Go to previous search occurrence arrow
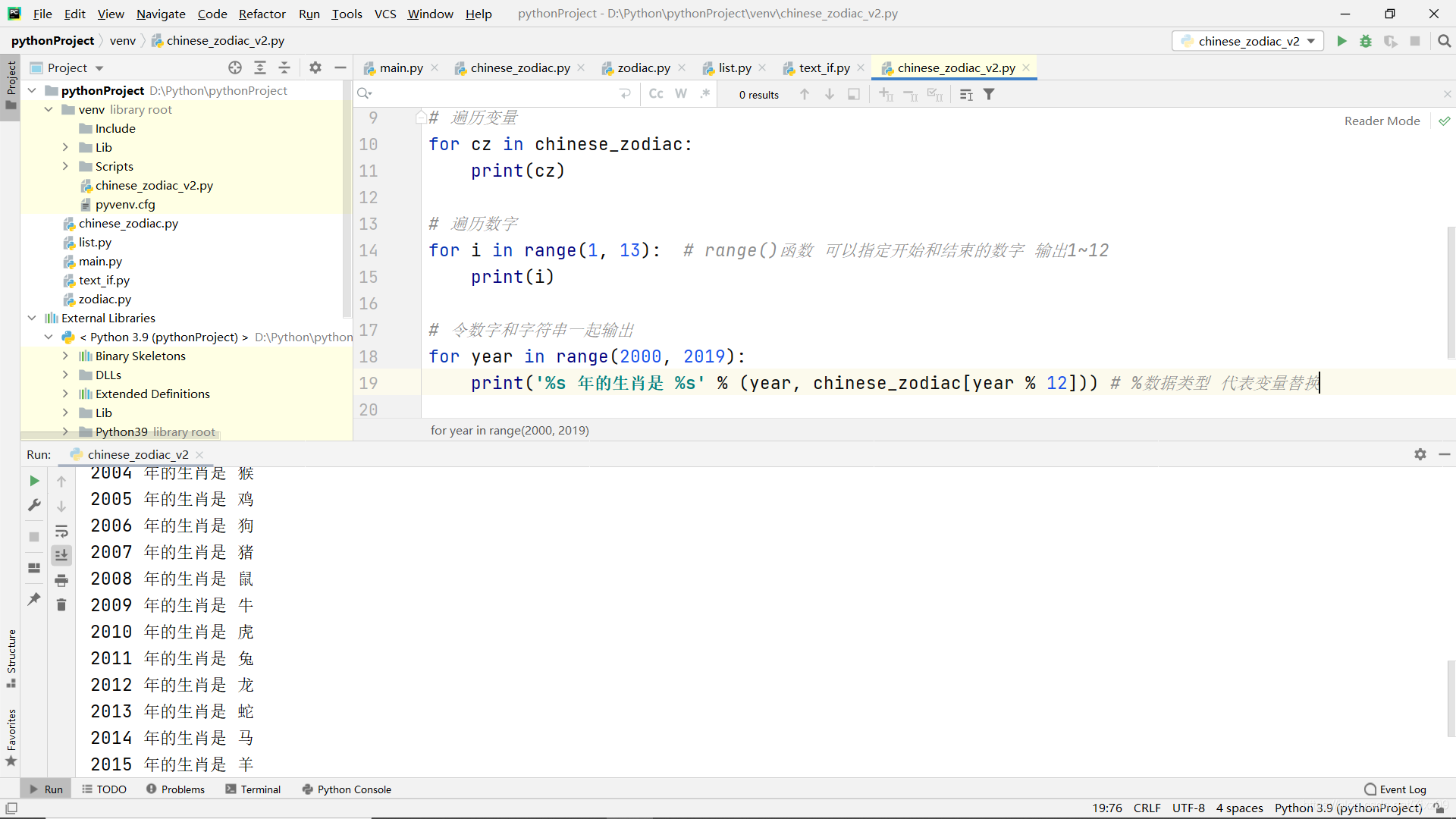Image resolution: width=1456 pixels, height=819 pixels. point(805,94)
